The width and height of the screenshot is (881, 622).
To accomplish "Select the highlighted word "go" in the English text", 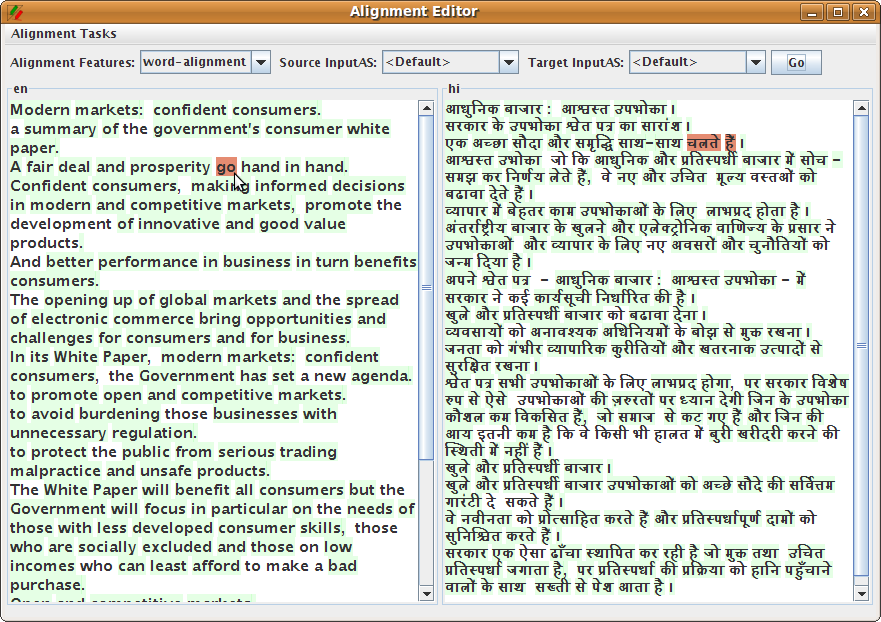I will pos(226,167).
